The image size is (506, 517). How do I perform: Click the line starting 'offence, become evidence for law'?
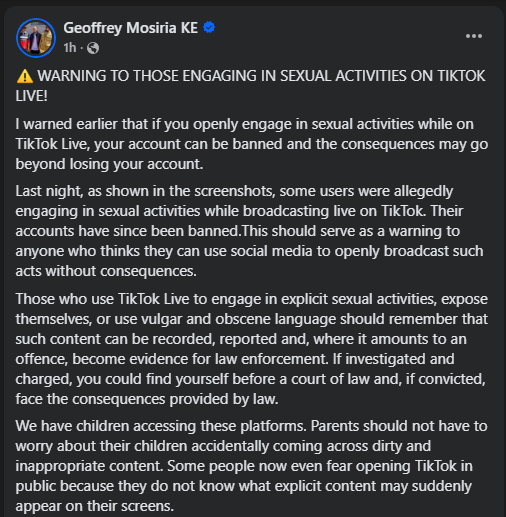235,359
